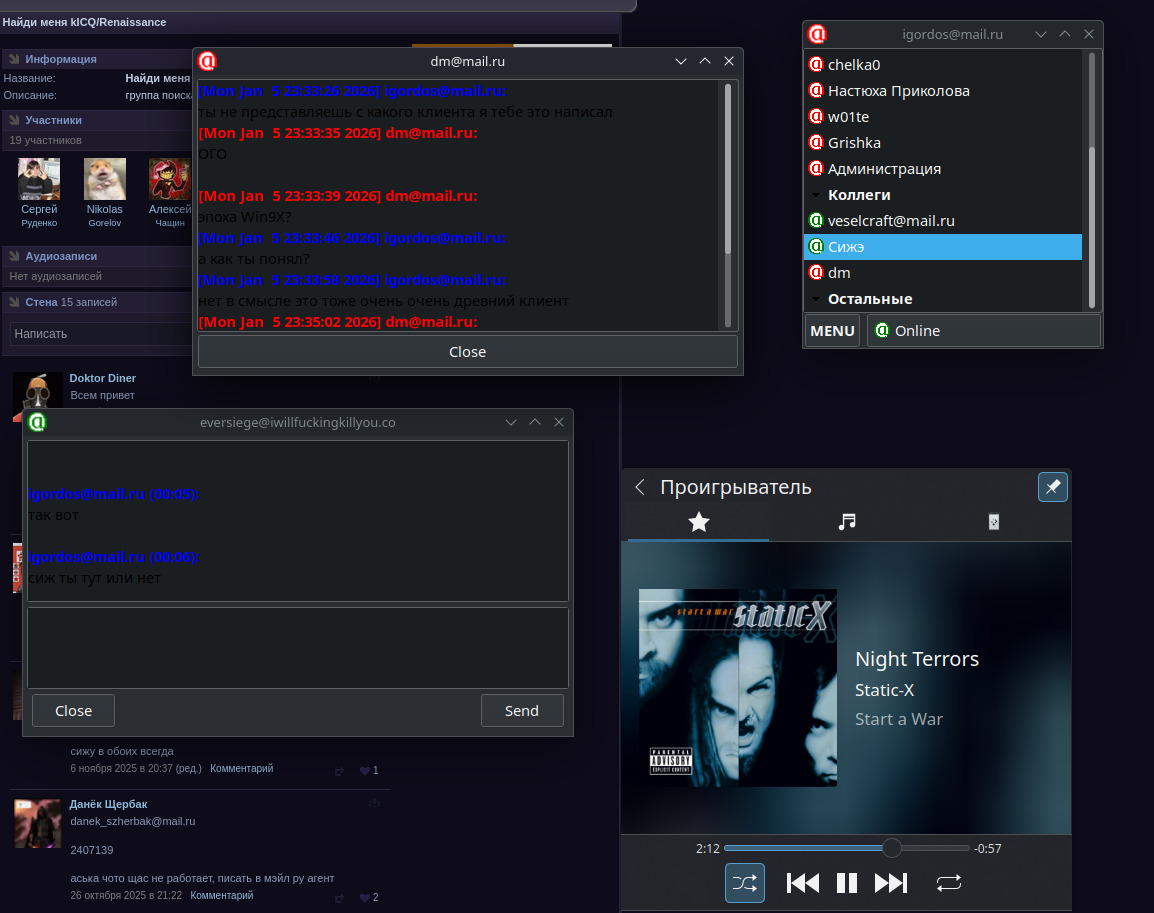Open Данёк Щербак profile link
The image size is (1154, 913).
click(x=108, y=804)
